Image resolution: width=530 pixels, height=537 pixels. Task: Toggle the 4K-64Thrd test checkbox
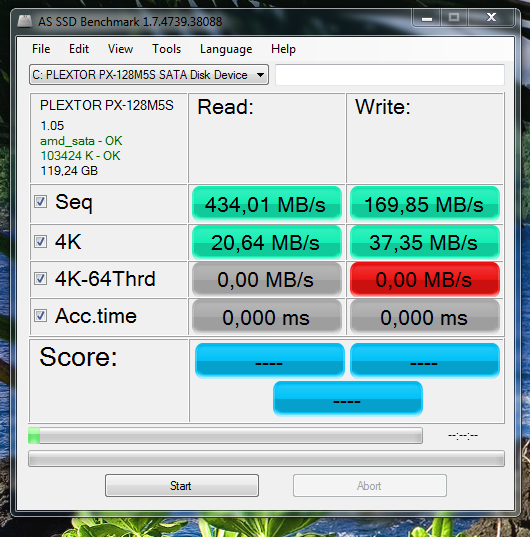(x=40, y=278)
